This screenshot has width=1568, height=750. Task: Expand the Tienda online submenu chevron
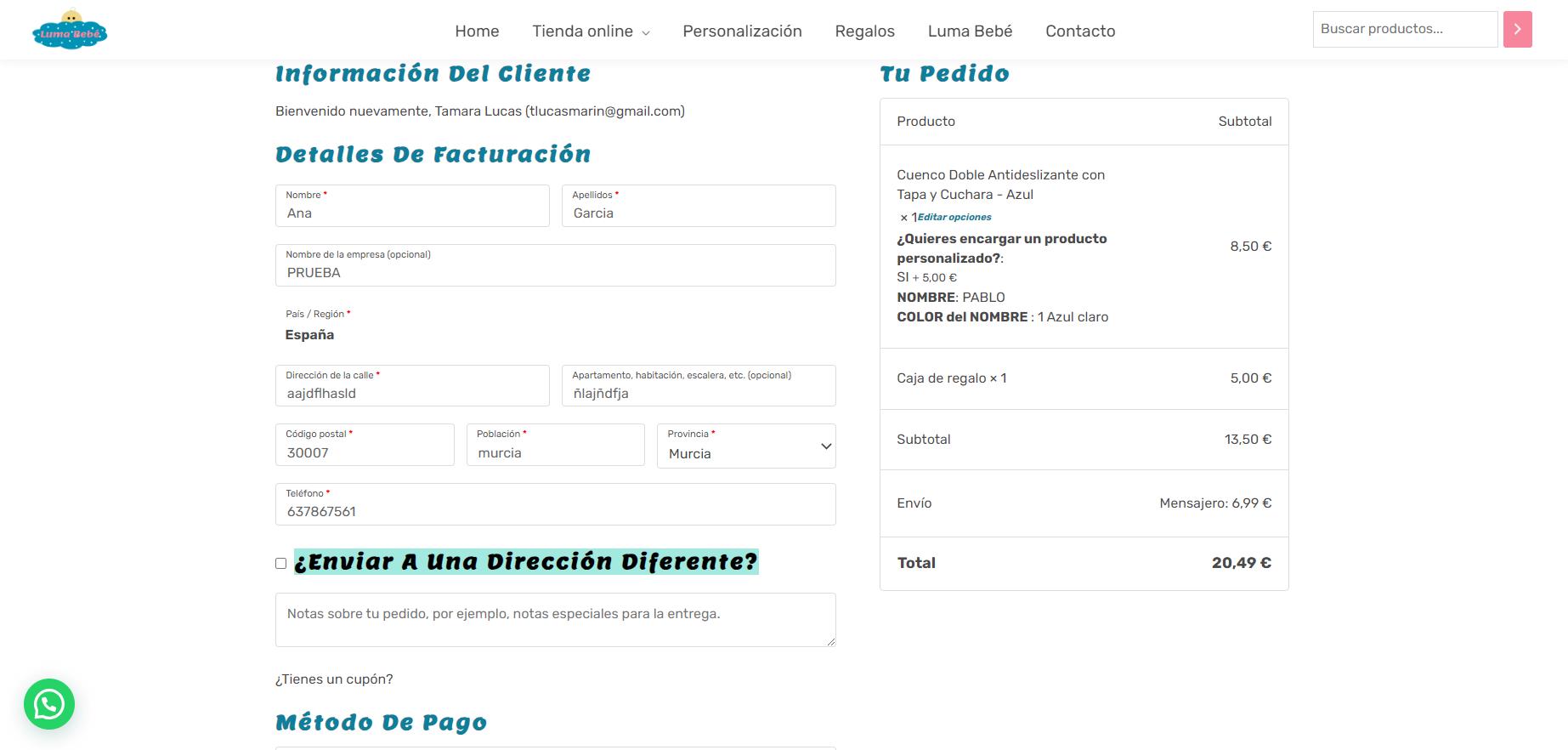click(x=646, y=33)
